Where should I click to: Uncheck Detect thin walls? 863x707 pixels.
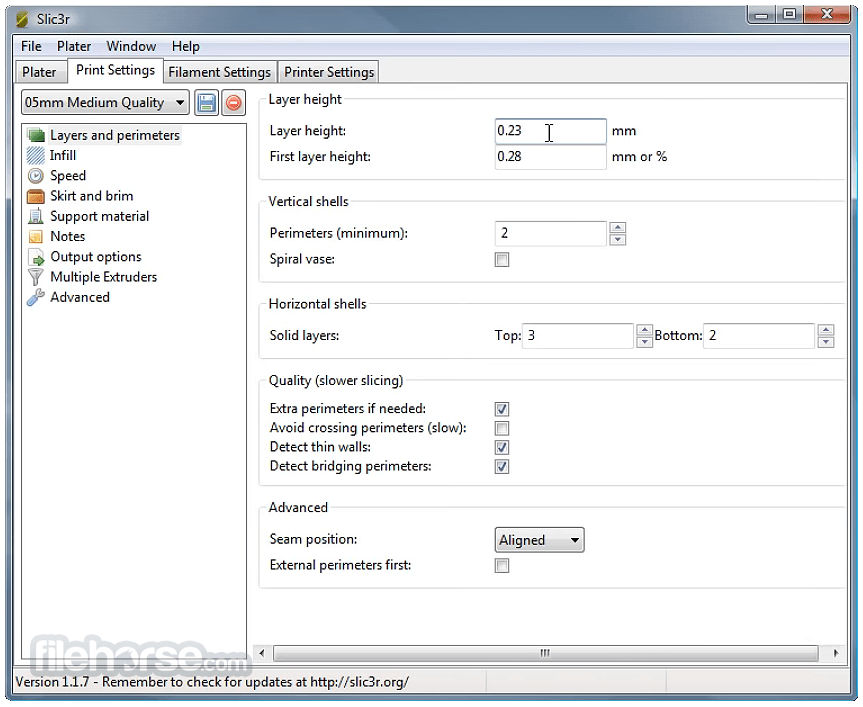click(x=501, y=447)
